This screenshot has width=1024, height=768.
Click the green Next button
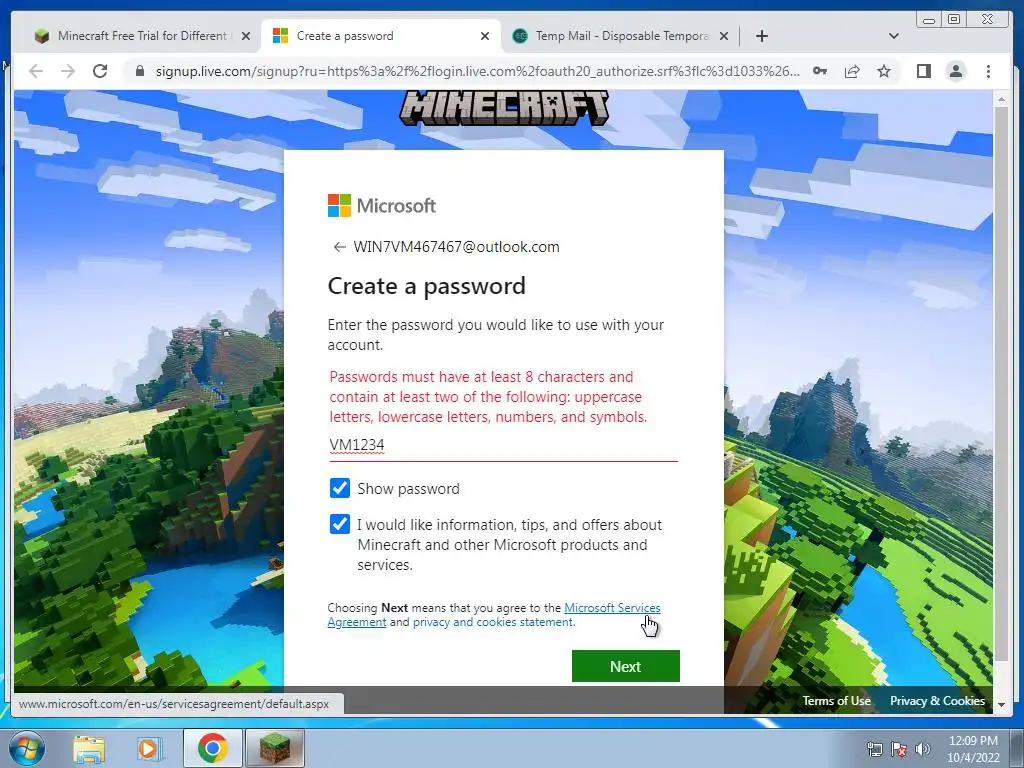tap(626, 666)
